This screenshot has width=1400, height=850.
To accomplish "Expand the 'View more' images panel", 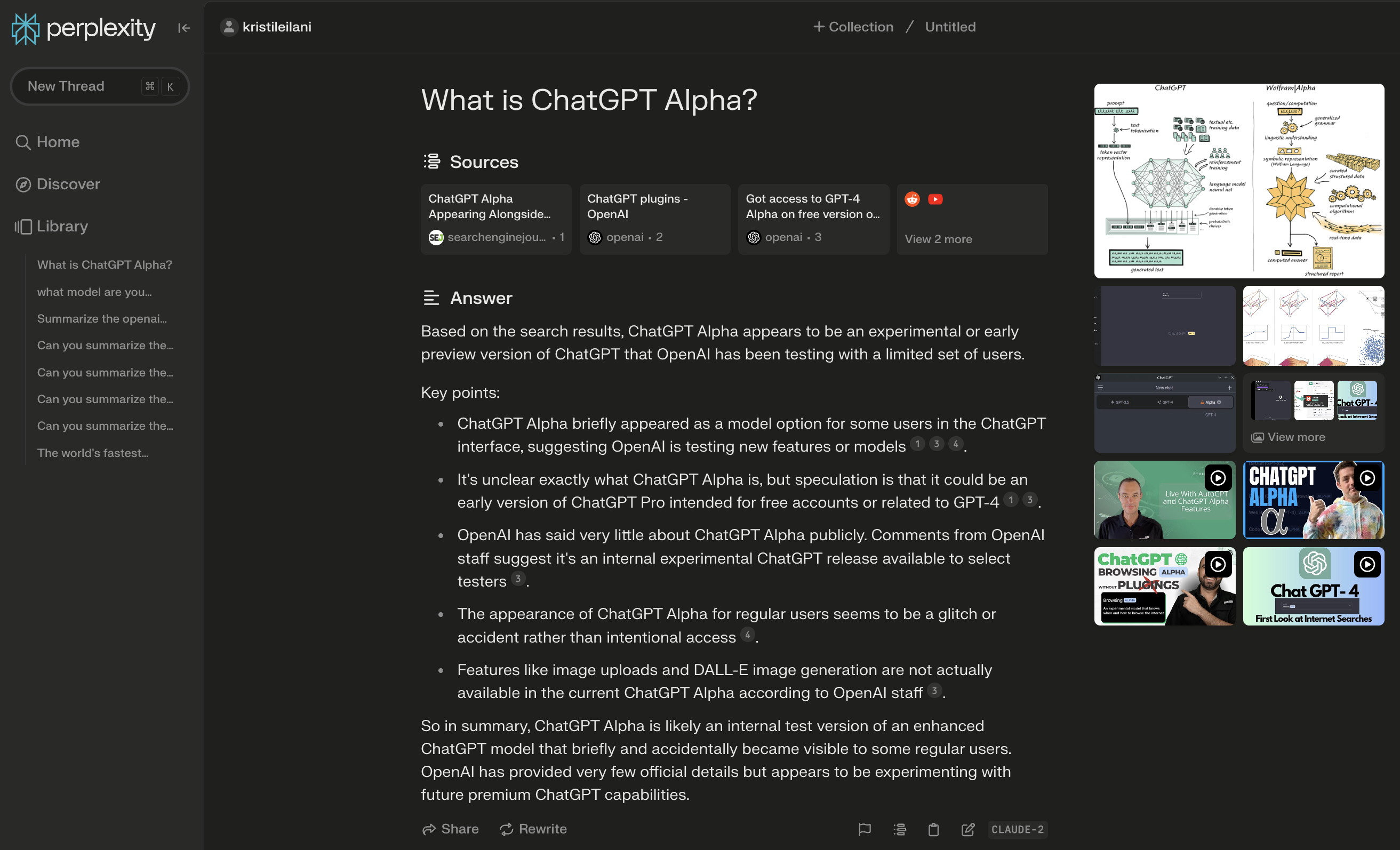I will point(1291,437).
